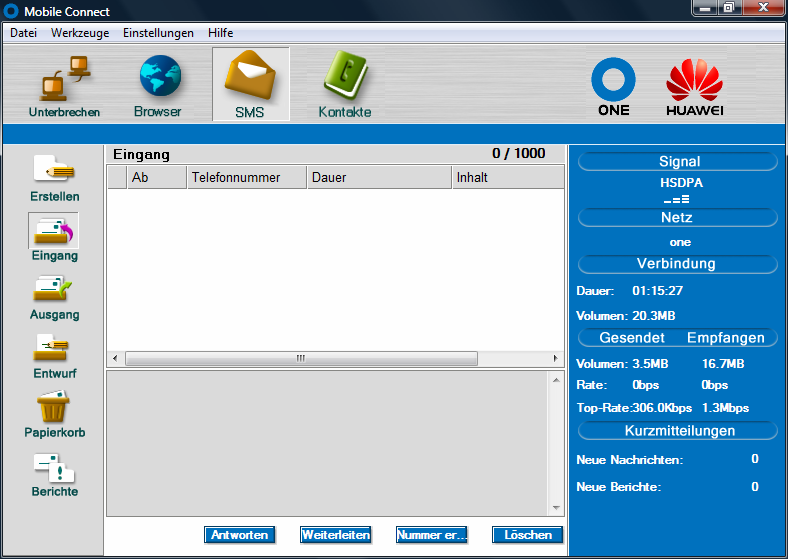Screen dimensions: 788x559
Task: Open the Datei menu
Action: click(x=23, y=33)
